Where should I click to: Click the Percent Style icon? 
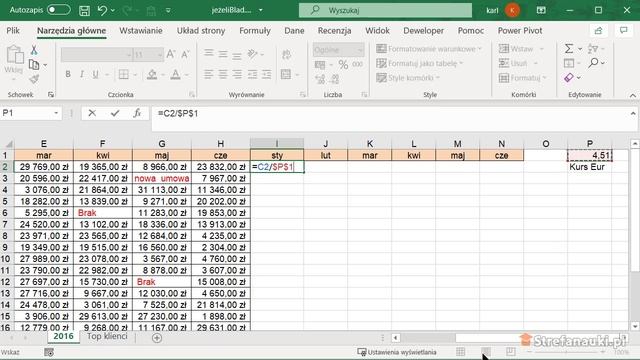(343, 64)
